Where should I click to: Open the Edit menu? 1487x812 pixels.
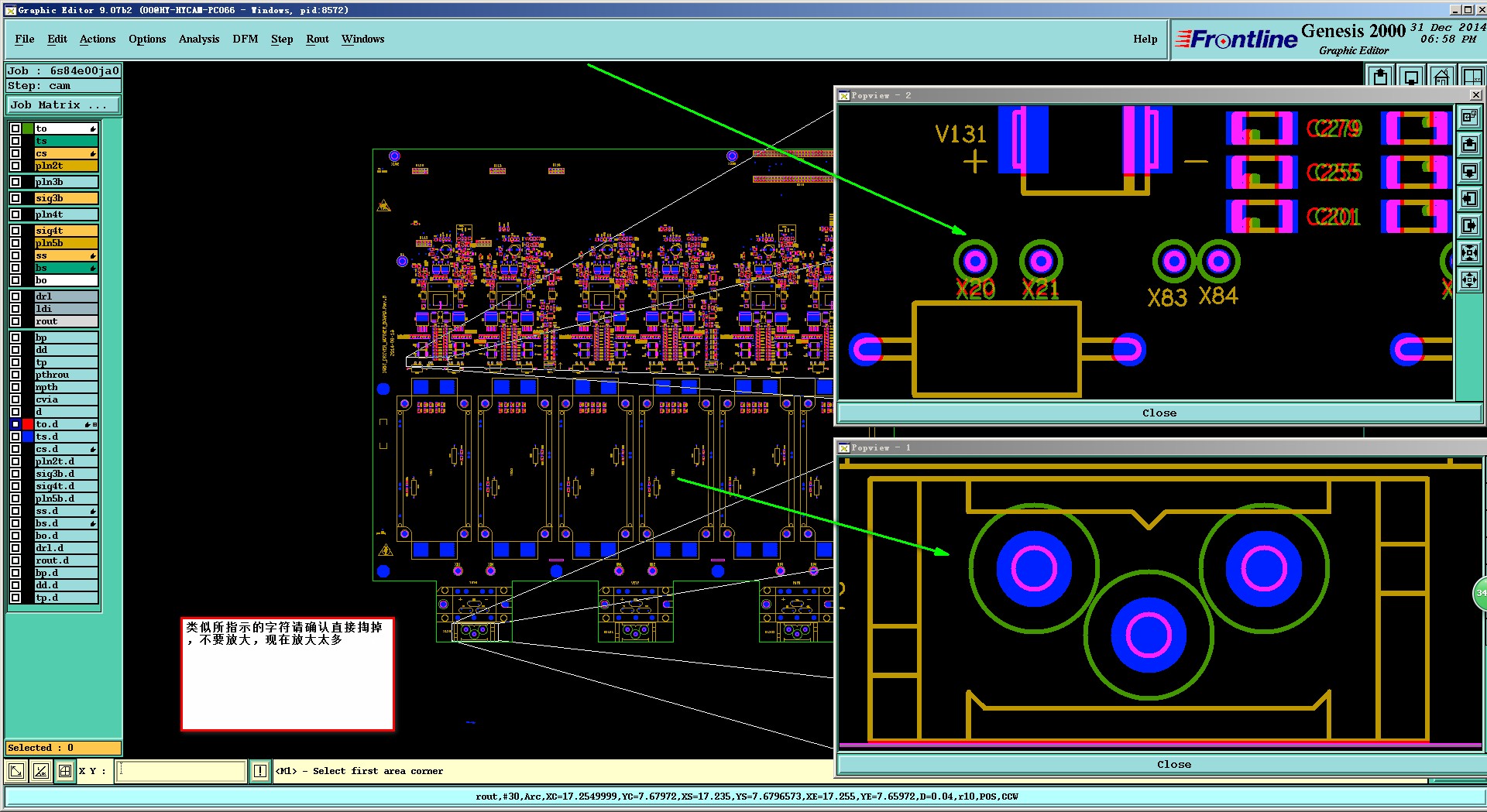point(57,39)
